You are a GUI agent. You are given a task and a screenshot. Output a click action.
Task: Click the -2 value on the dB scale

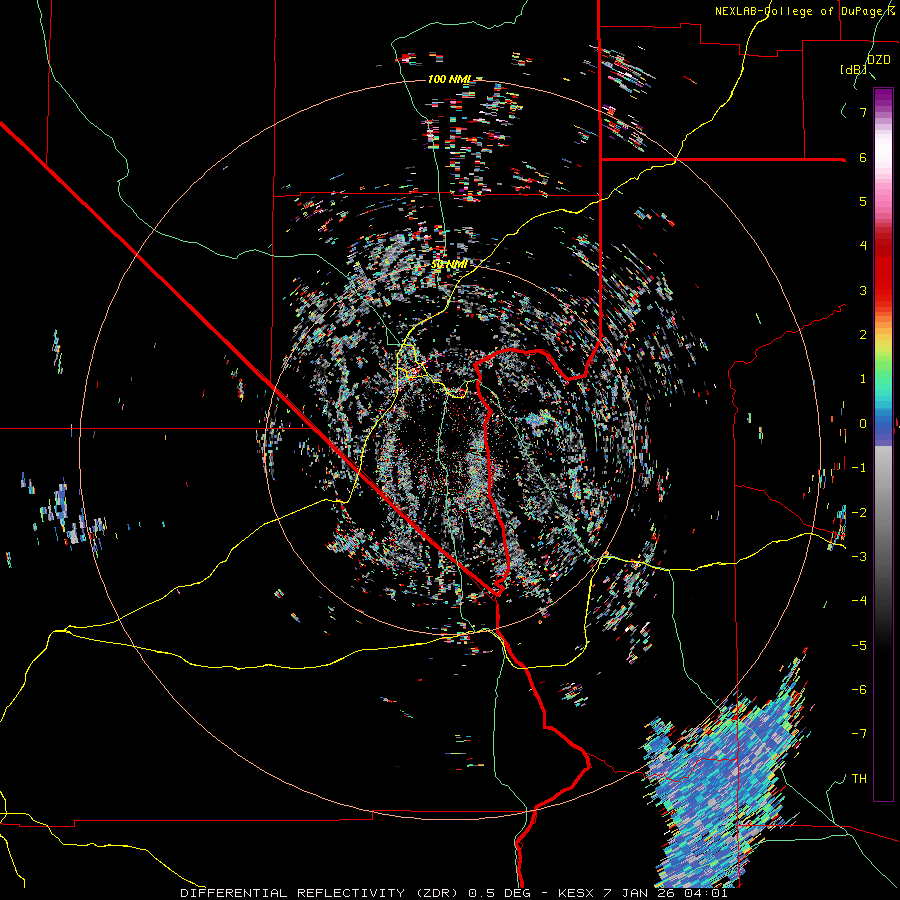pos(859,513)
